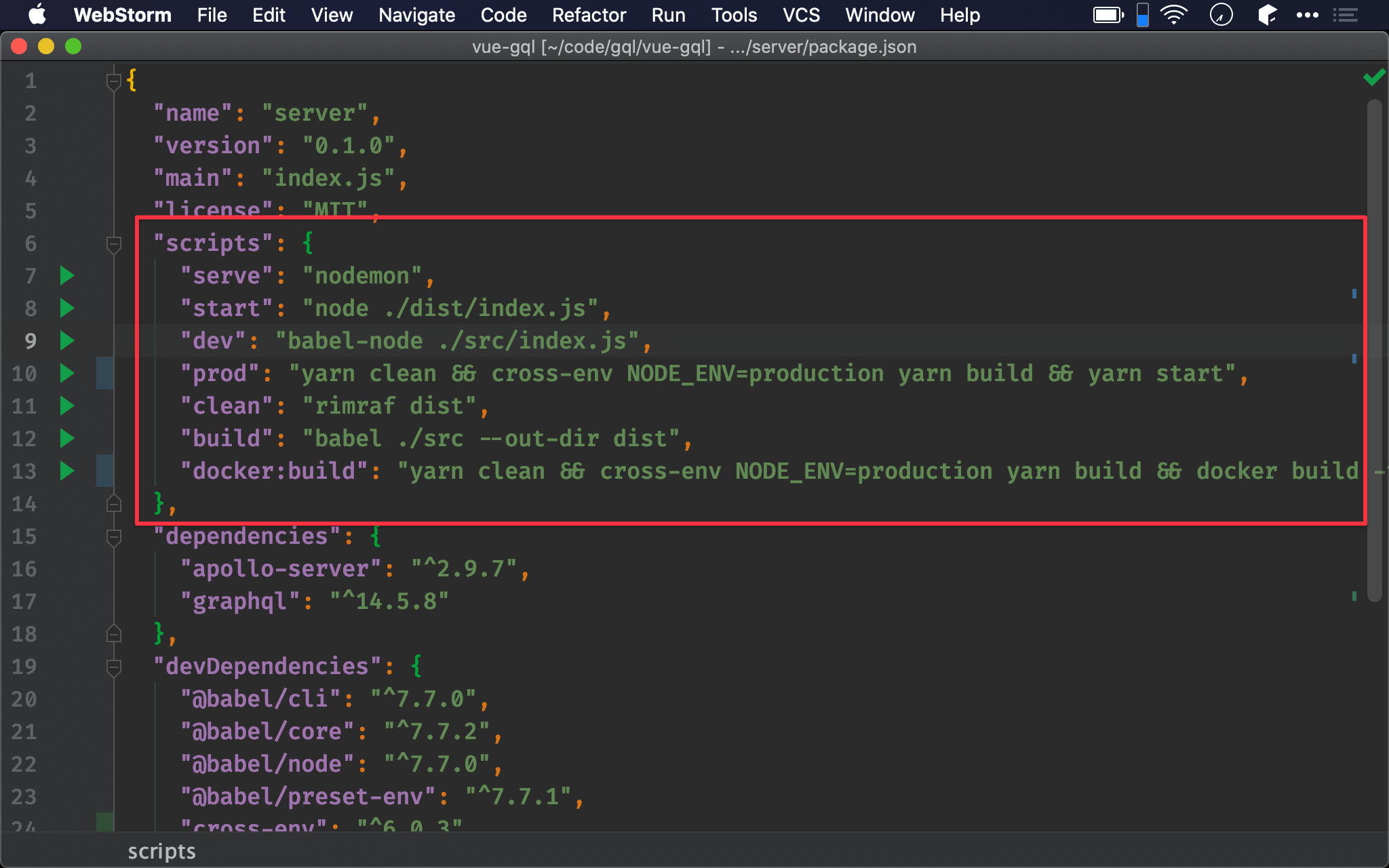
Task: Click the "@babel/node" key
Action: [x=268, y=764]
